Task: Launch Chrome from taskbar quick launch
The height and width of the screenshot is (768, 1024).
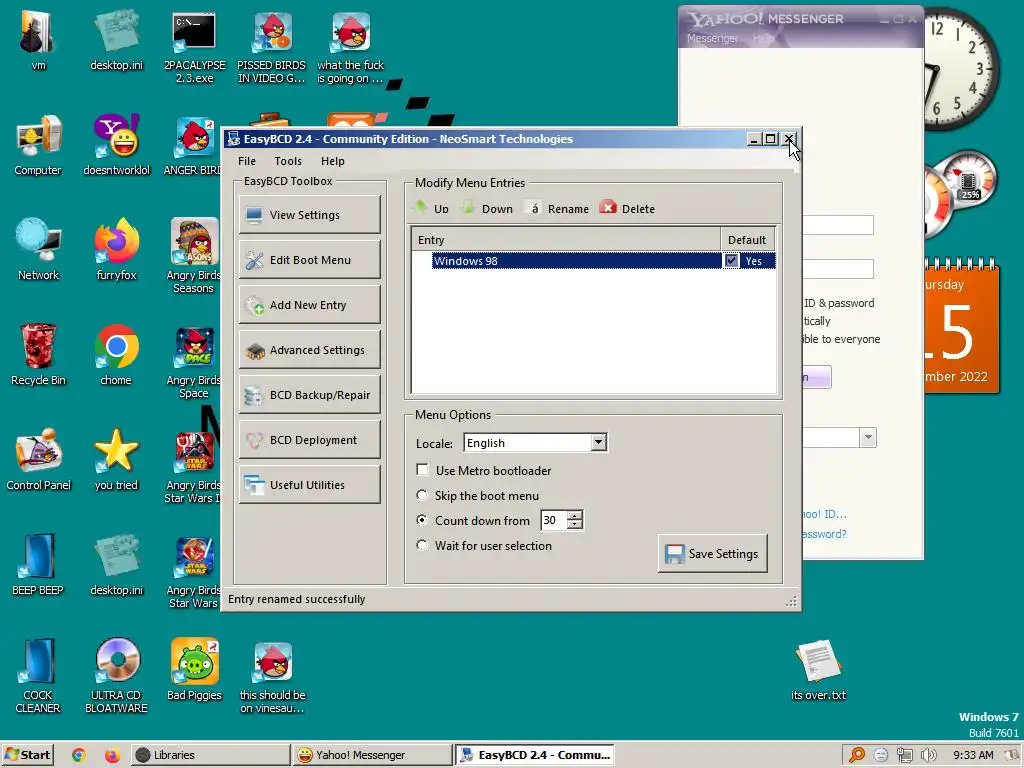Action: 79,755
